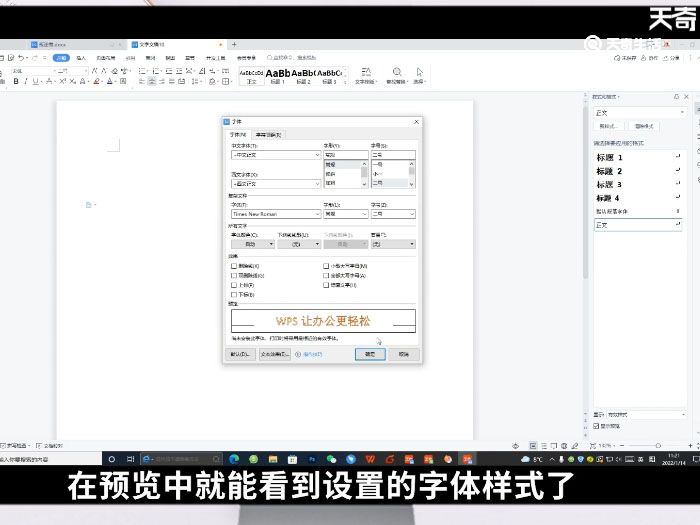Toggle Bold formatting in the ribbon
The image size is (700, 525).
tap(16, 81)
